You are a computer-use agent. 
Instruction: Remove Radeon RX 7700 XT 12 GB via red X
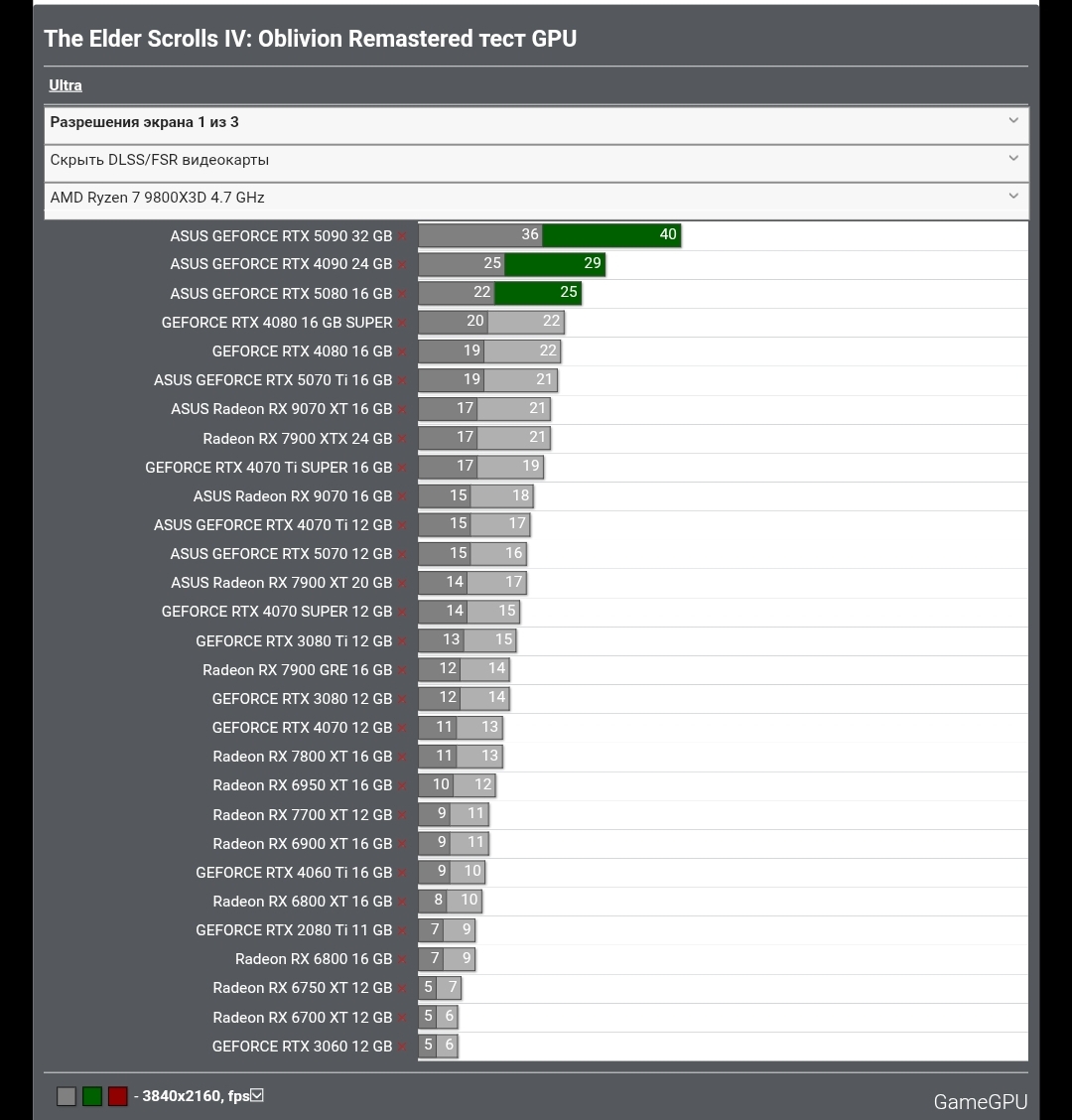pos(402,815)
